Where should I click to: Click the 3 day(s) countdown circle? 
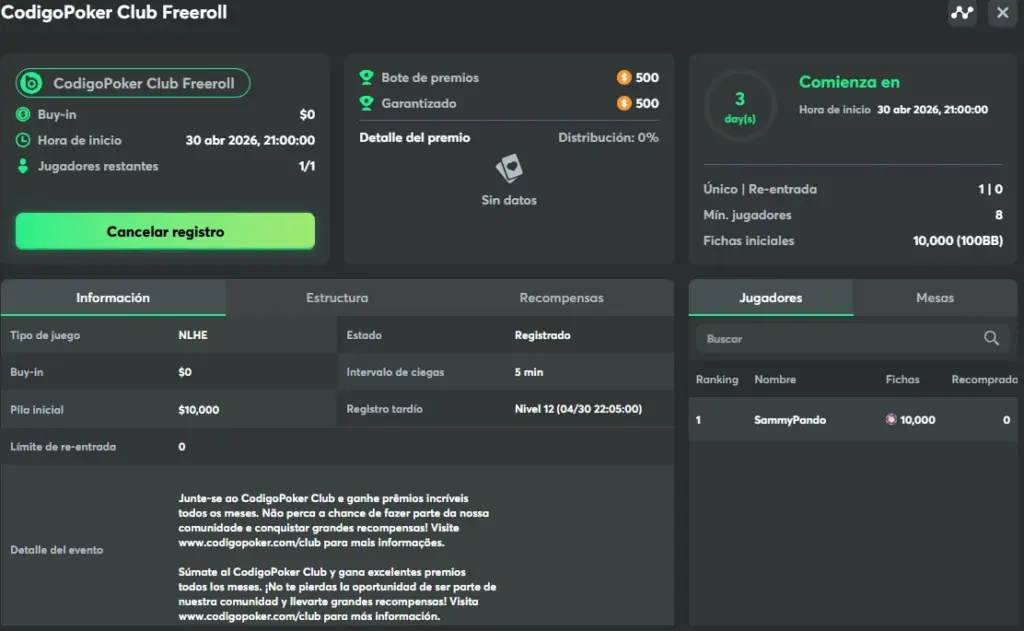(740, 106)
